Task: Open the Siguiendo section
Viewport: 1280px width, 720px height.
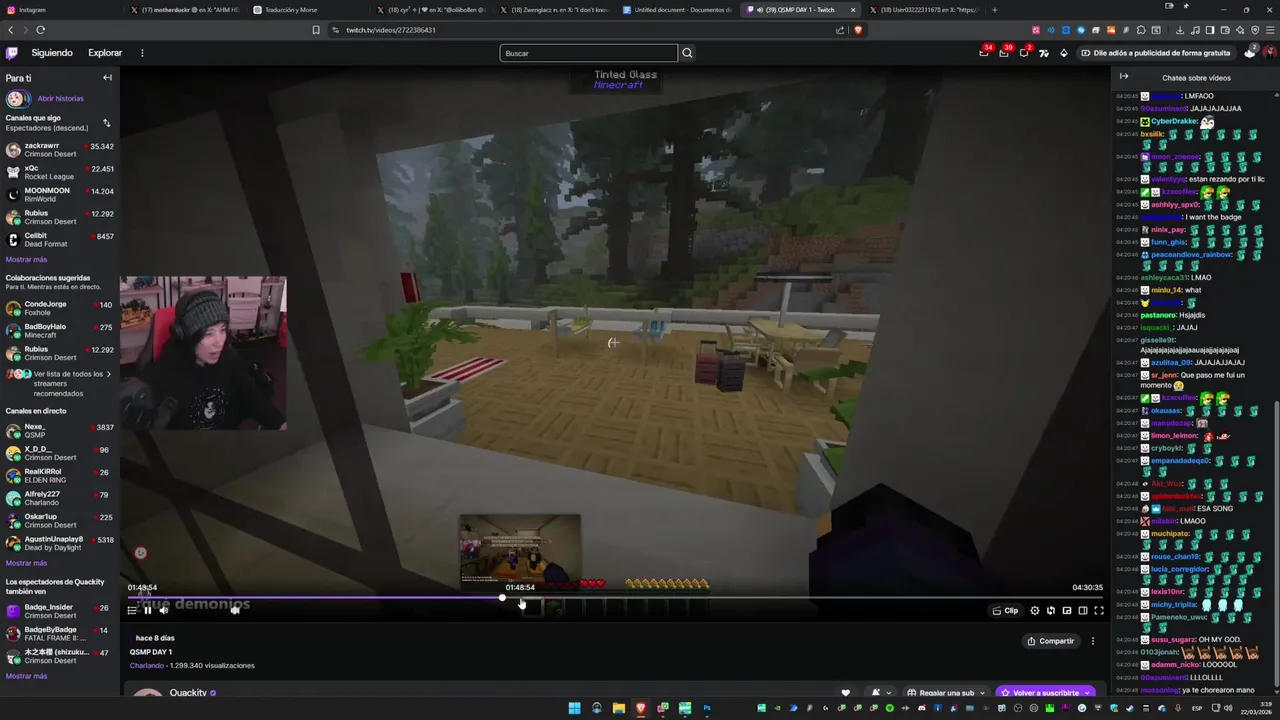Action: pos(52,53)
